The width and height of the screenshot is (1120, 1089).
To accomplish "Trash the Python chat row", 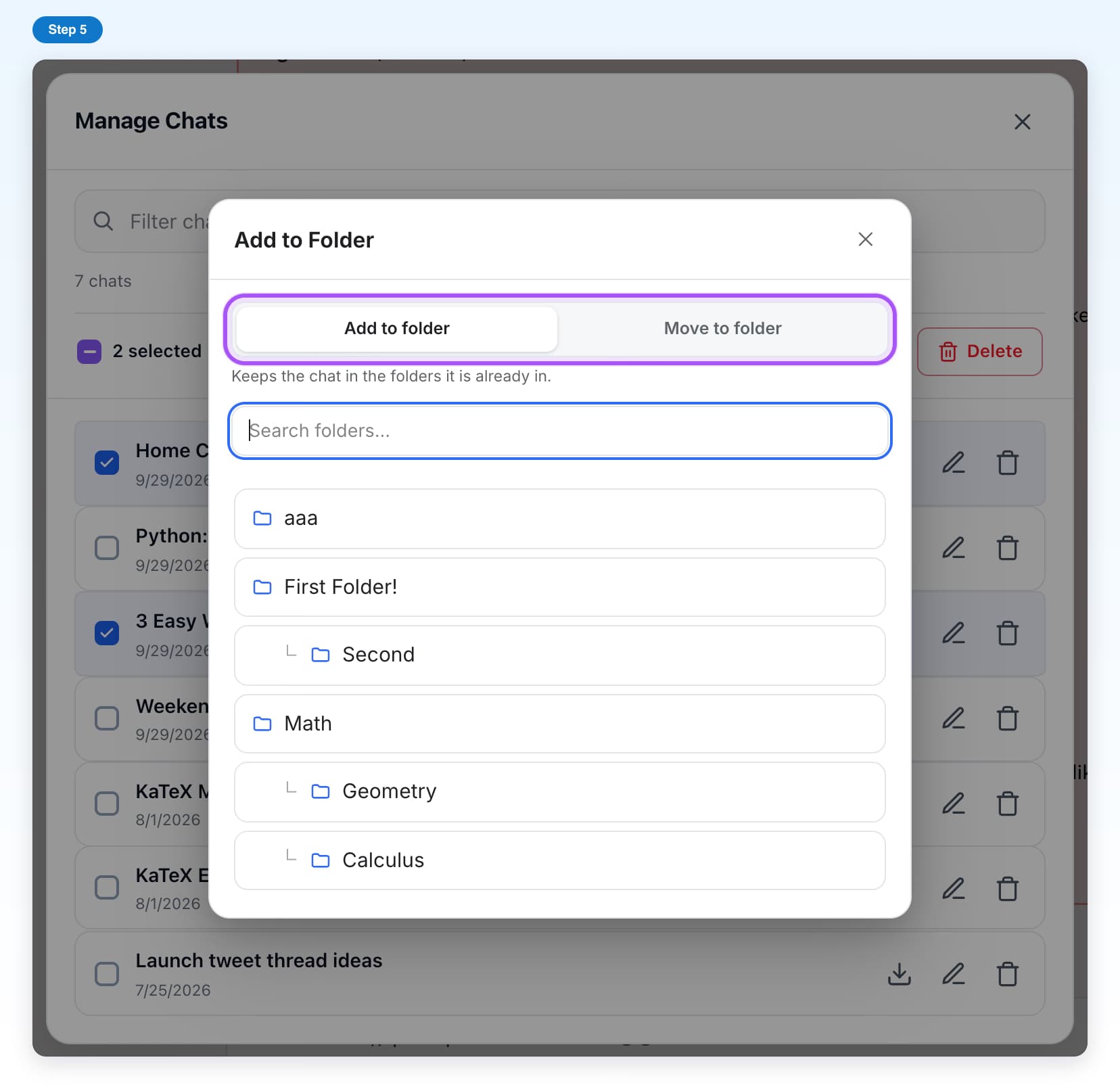I will pyautogui.click(x=1008, y=548).
